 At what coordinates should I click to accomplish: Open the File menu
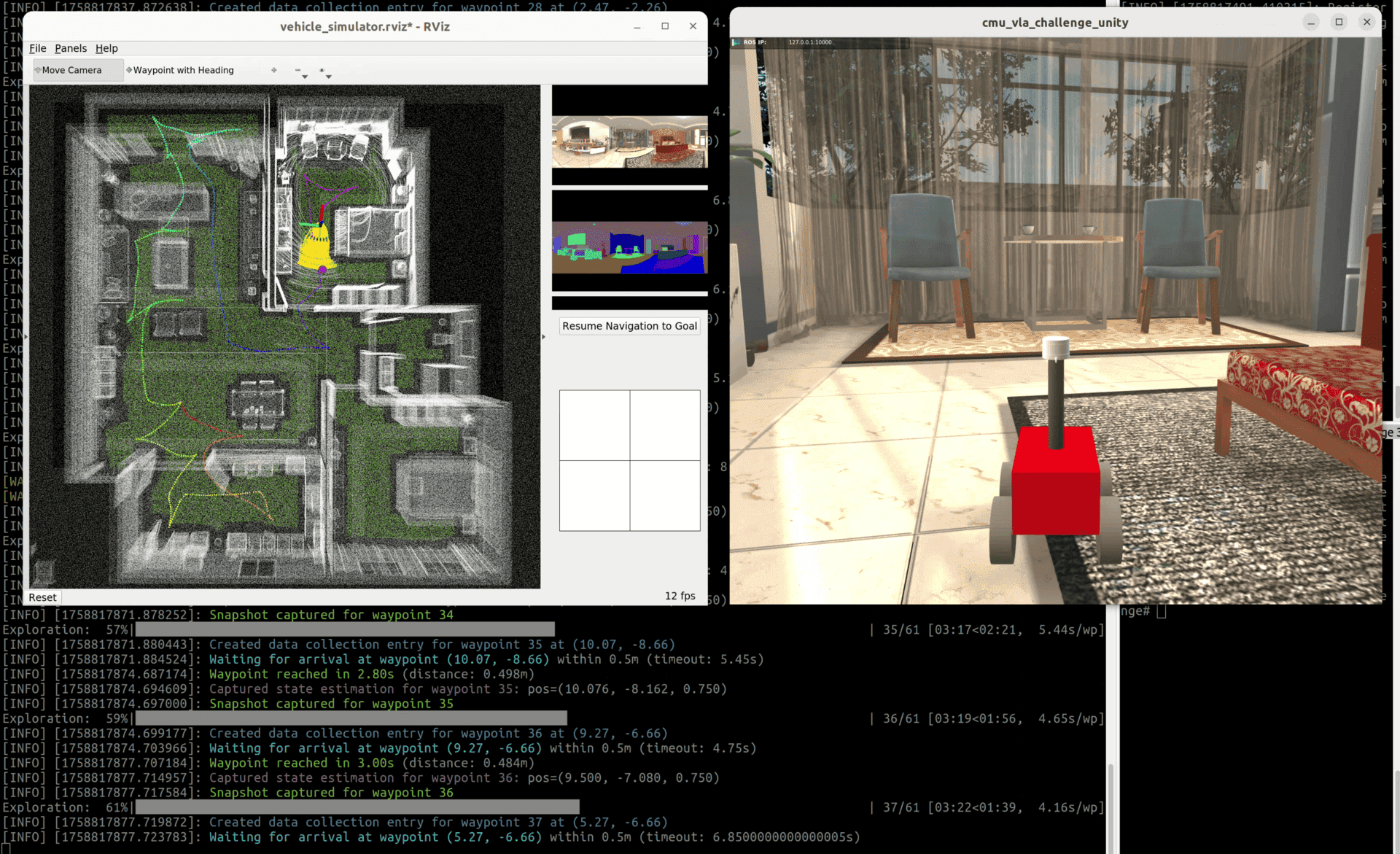pyautogui.click(x=37, y=48)
